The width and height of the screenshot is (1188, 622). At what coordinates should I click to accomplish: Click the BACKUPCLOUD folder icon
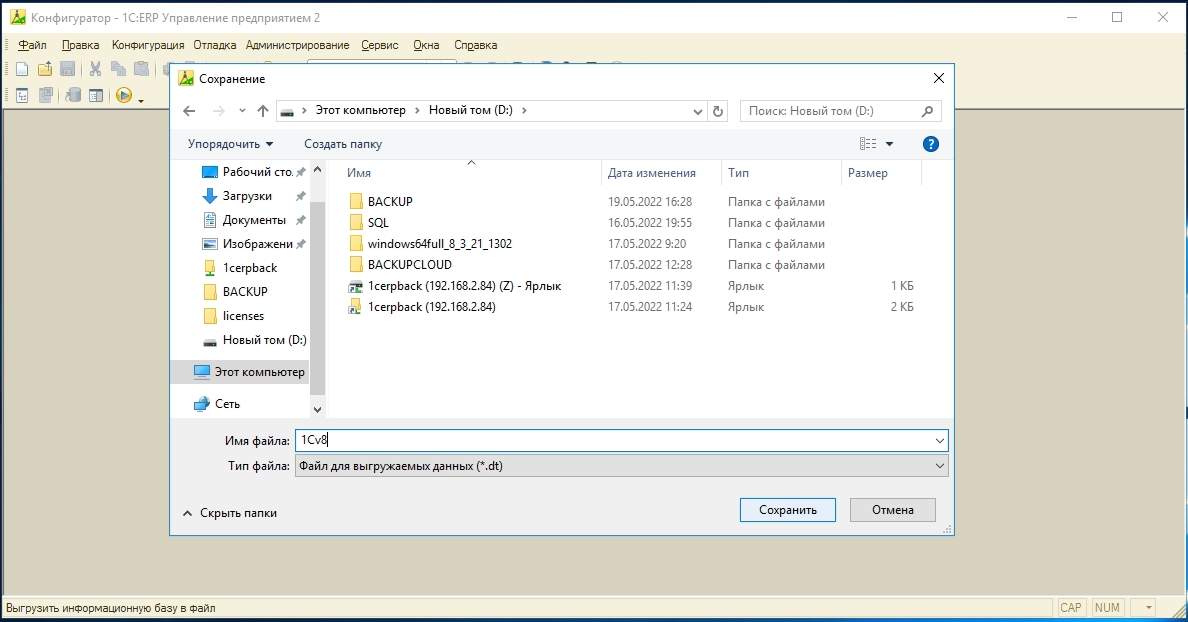click(356, 264)
